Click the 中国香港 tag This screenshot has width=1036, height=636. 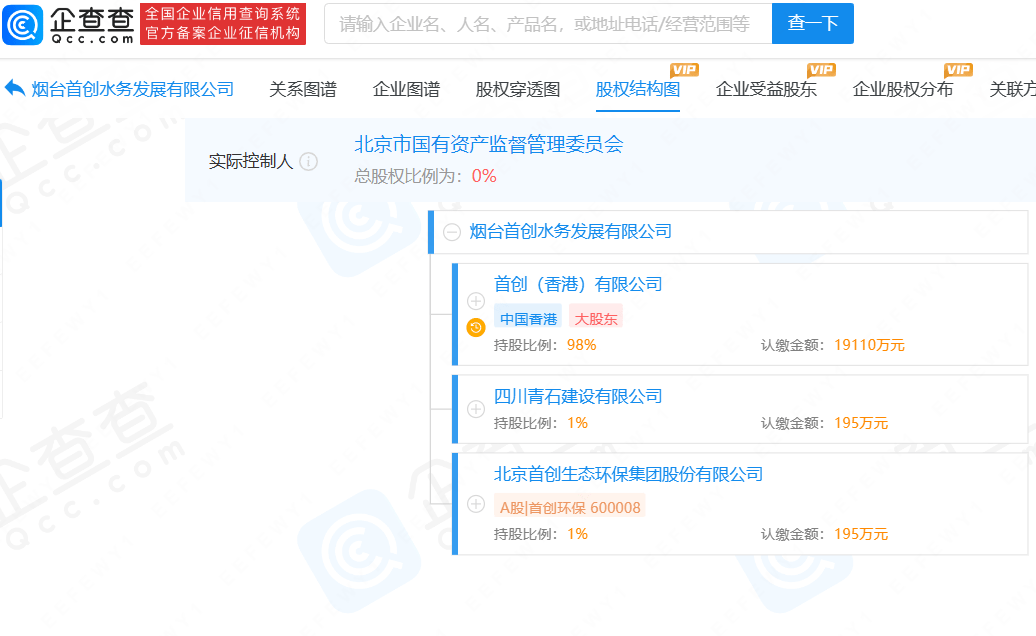point(528,318)
